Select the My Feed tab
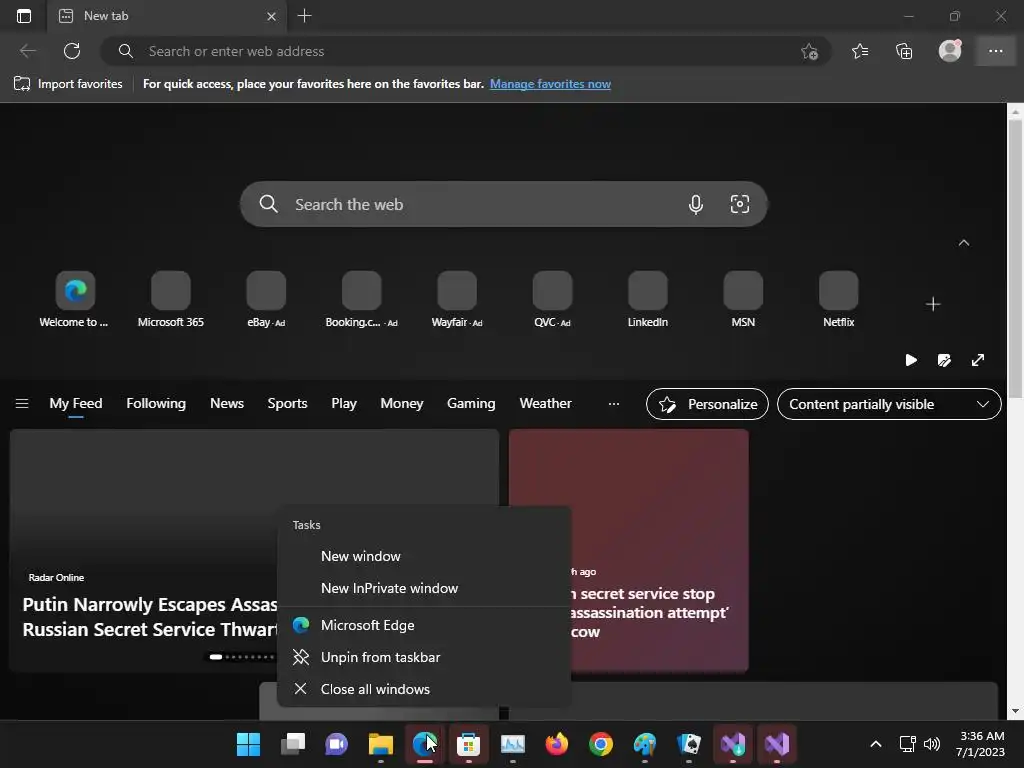This screenshot has height=768, width=1024. pyautogui.click(x=76, y=404)
